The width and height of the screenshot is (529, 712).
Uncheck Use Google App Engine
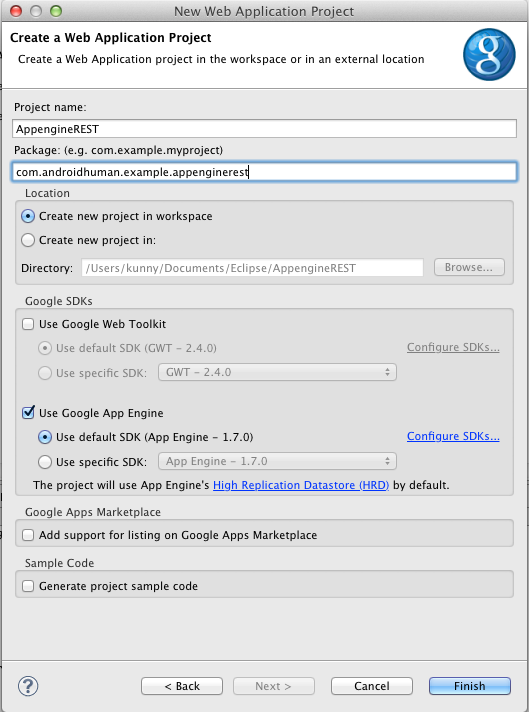[x=28, y=413]
